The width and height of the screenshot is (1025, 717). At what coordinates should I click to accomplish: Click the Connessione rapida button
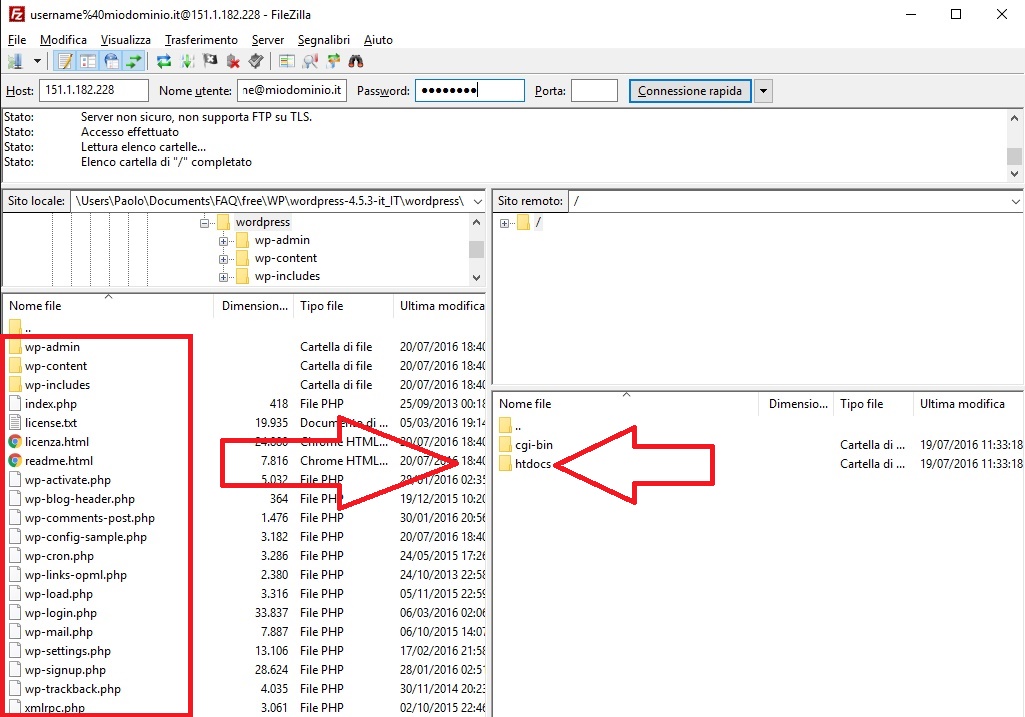(x=690, y=91)
